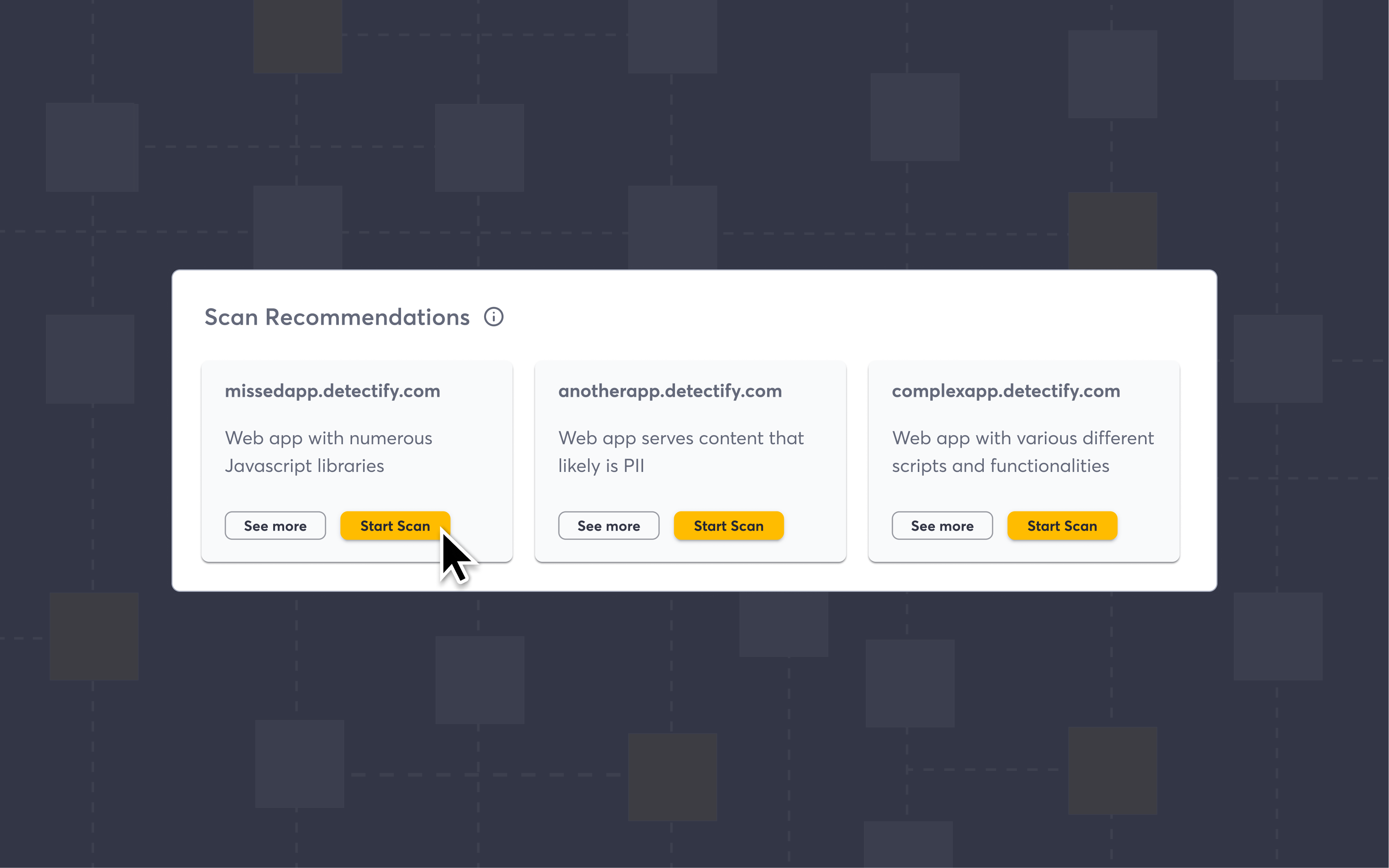Click the info icon beside Scan Recommendations

(x=494, y=317)
